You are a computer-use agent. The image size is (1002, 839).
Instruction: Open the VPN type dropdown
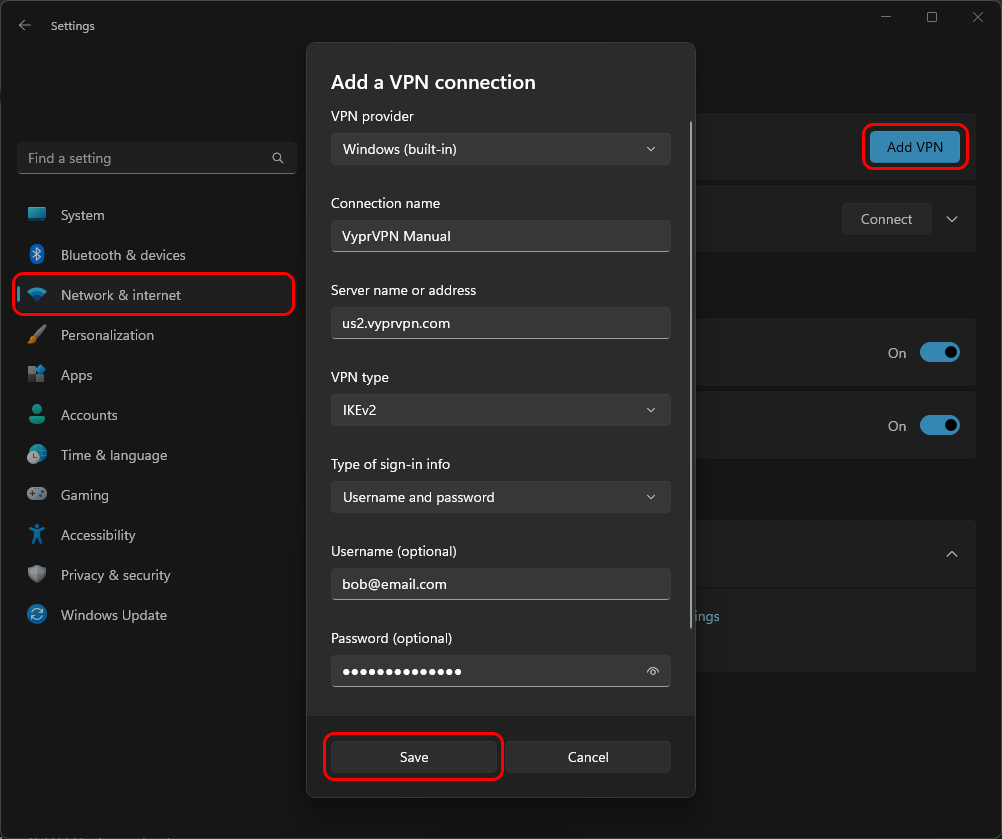(x=500, y=410)
